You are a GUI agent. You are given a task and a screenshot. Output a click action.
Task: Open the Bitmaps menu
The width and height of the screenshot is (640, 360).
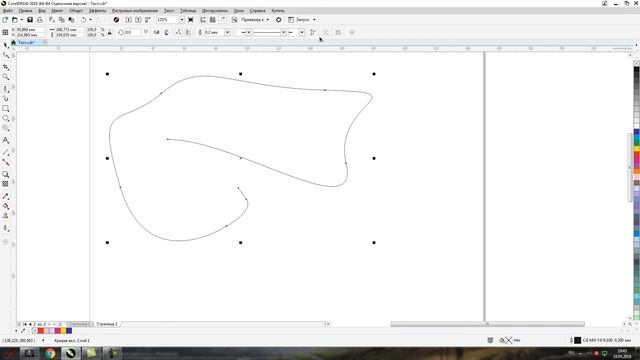pos(135,11)
